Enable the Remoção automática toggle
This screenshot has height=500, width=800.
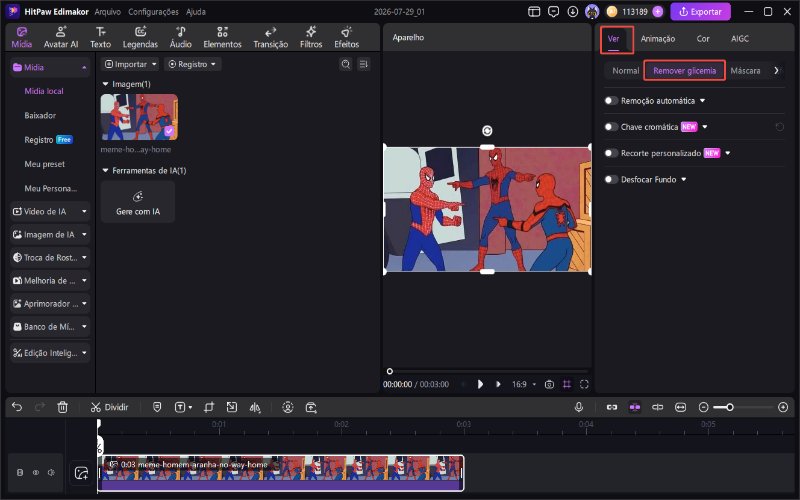(x=611, y=101)
